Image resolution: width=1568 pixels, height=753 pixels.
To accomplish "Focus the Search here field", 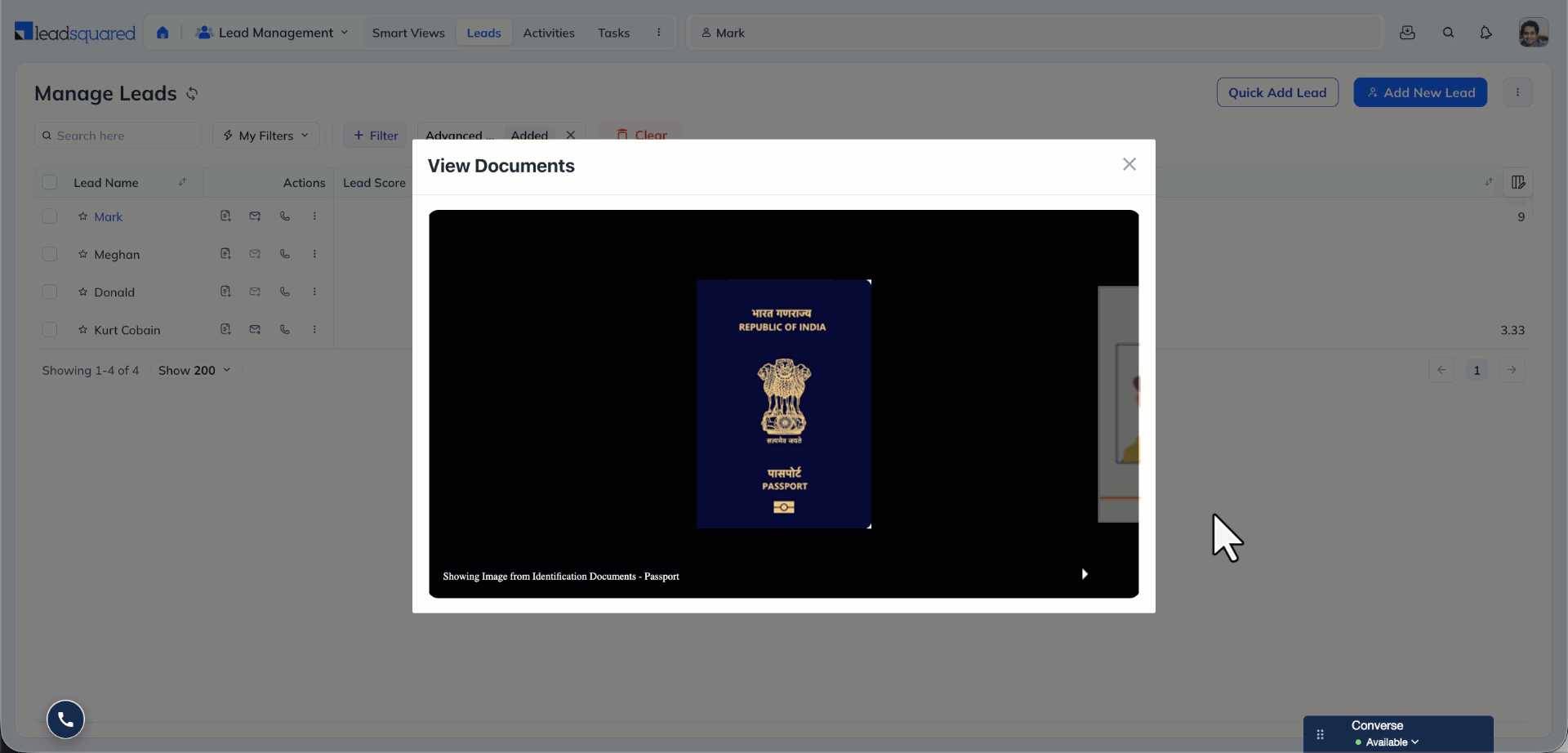I will click(118, 136).
